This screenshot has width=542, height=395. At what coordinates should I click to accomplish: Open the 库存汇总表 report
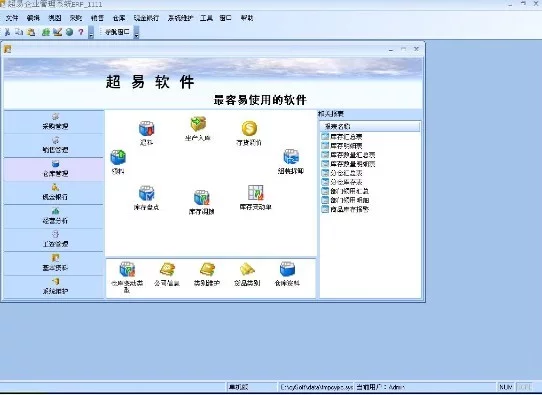coord(346,137)
